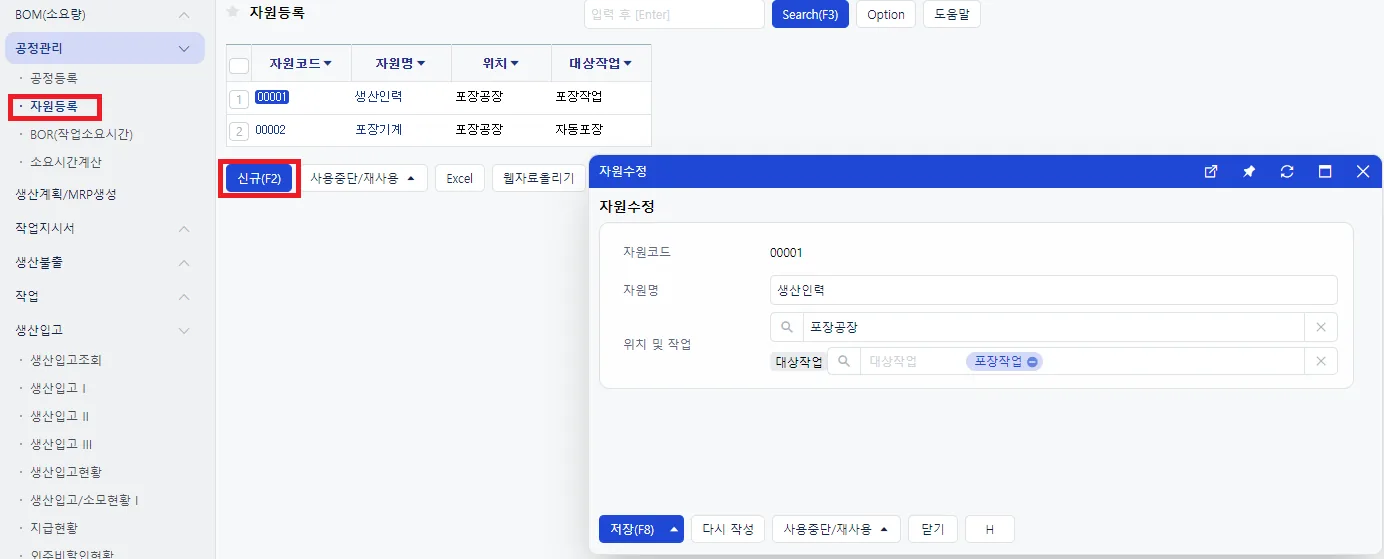Image resolution: width=1384 pixels, height=559 pixels.
Task: Open 생산계획/MRP생성 menu
Action: 66,195
